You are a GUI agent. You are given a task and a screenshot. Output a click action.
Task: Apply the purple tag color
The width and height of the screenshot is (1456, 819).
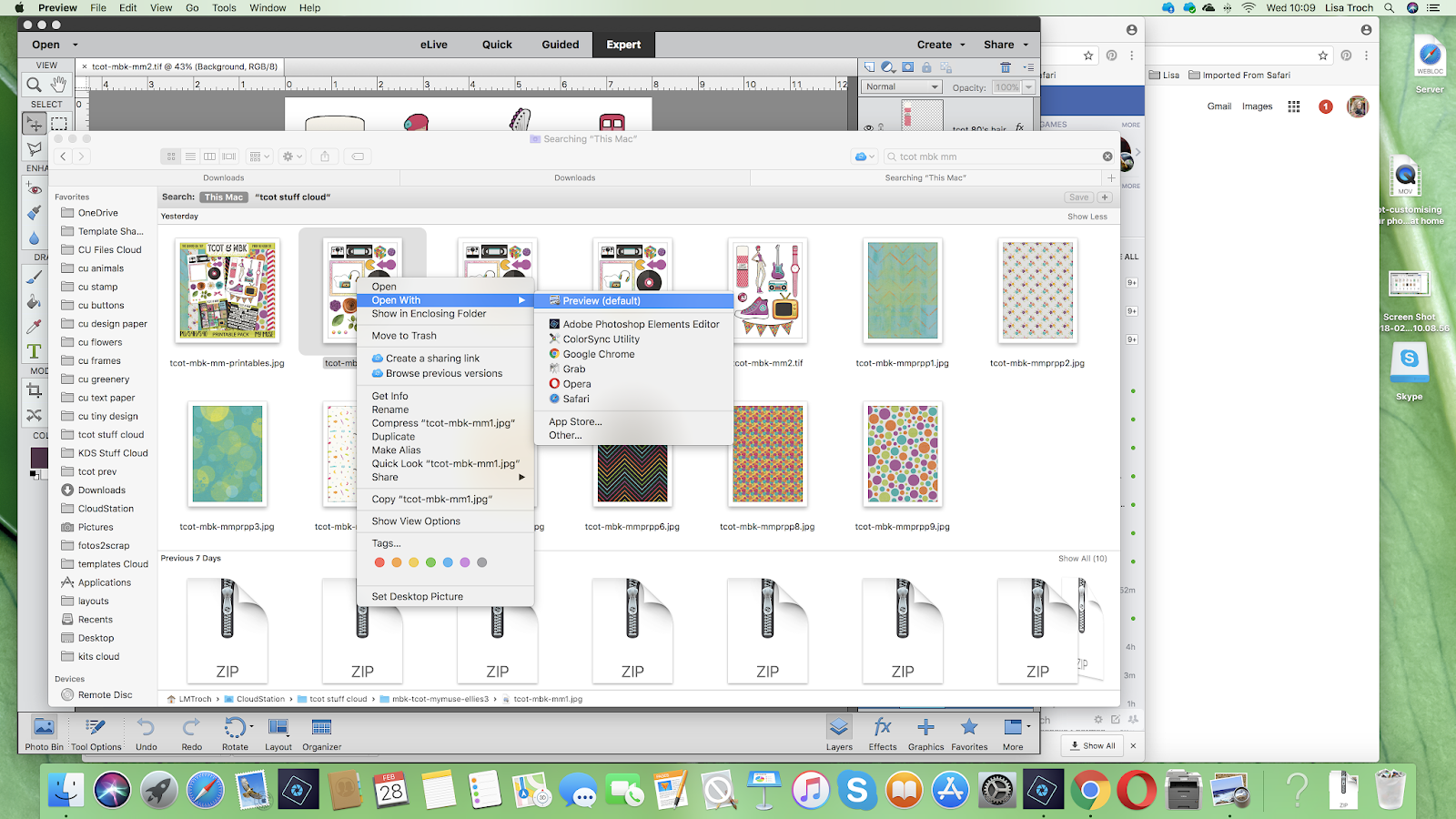465,562
